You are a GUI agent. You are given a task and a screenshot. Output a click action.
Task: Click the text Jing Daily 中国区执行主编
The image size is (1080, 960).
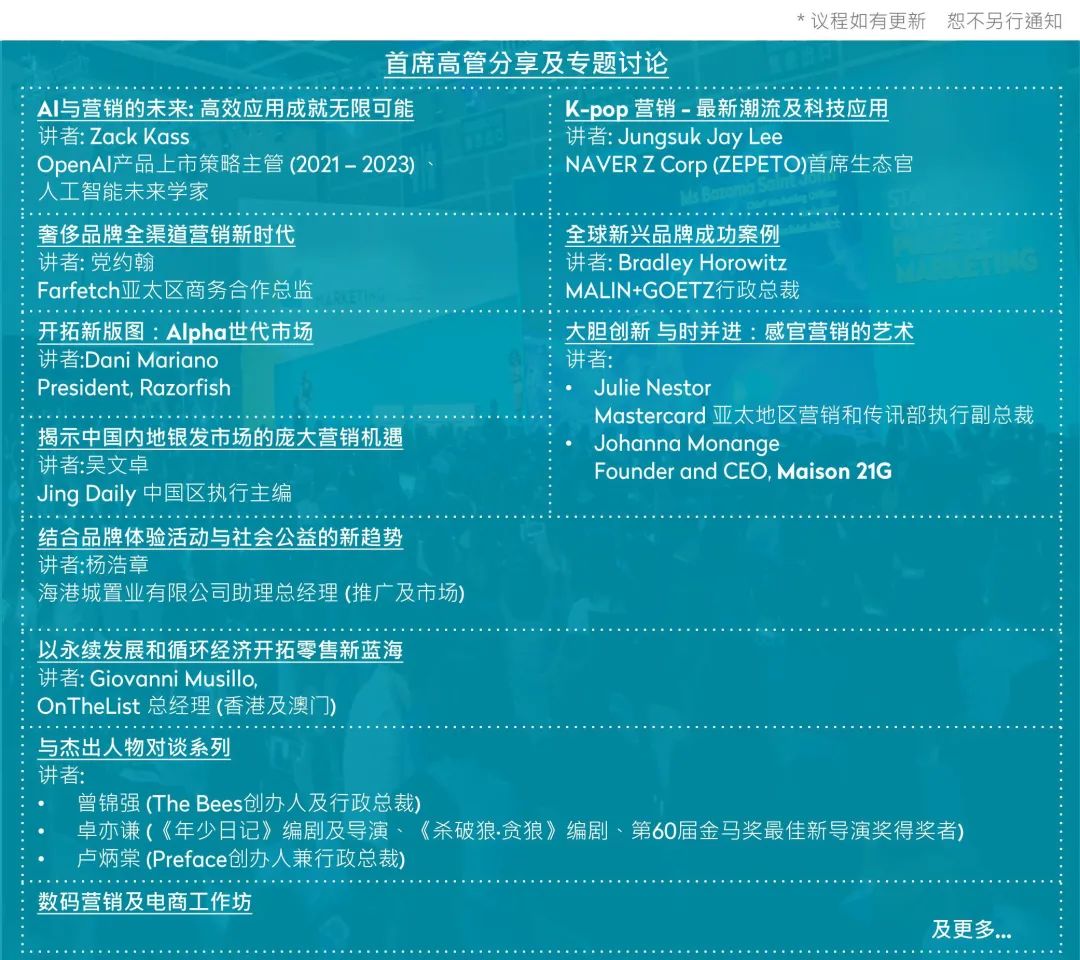tap(165, 493)
